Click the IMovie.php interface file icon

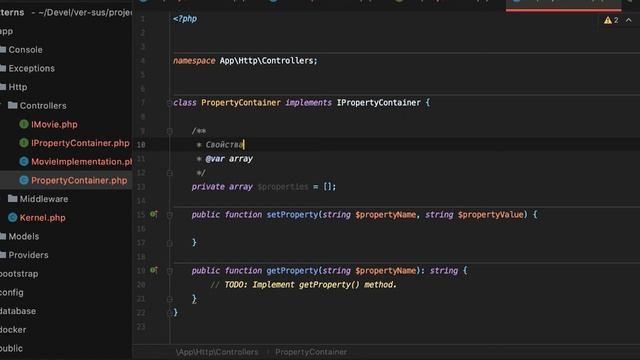click(x=24, y=124)
